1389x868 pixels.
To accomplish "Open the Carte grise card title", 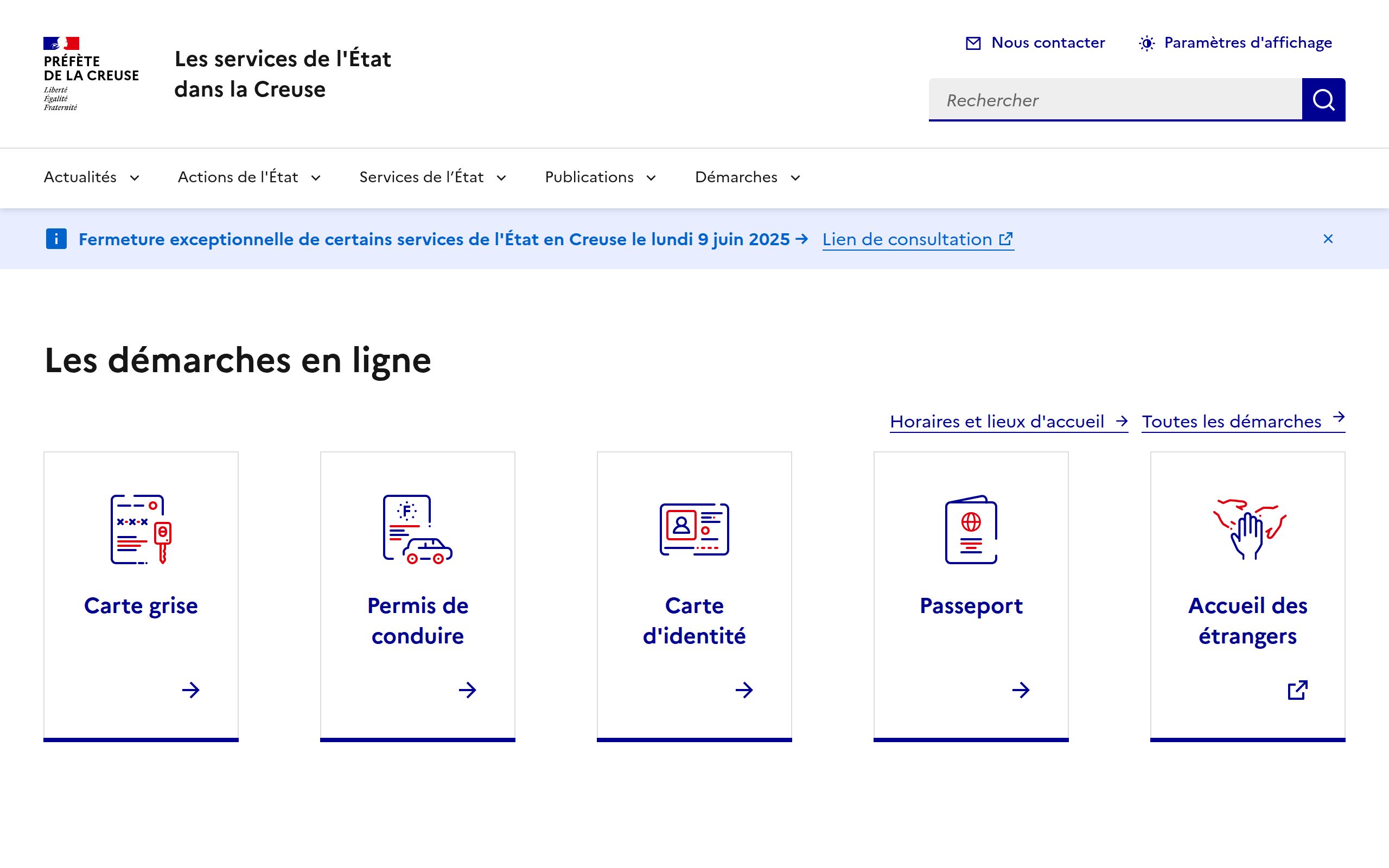I will [141, 605].
